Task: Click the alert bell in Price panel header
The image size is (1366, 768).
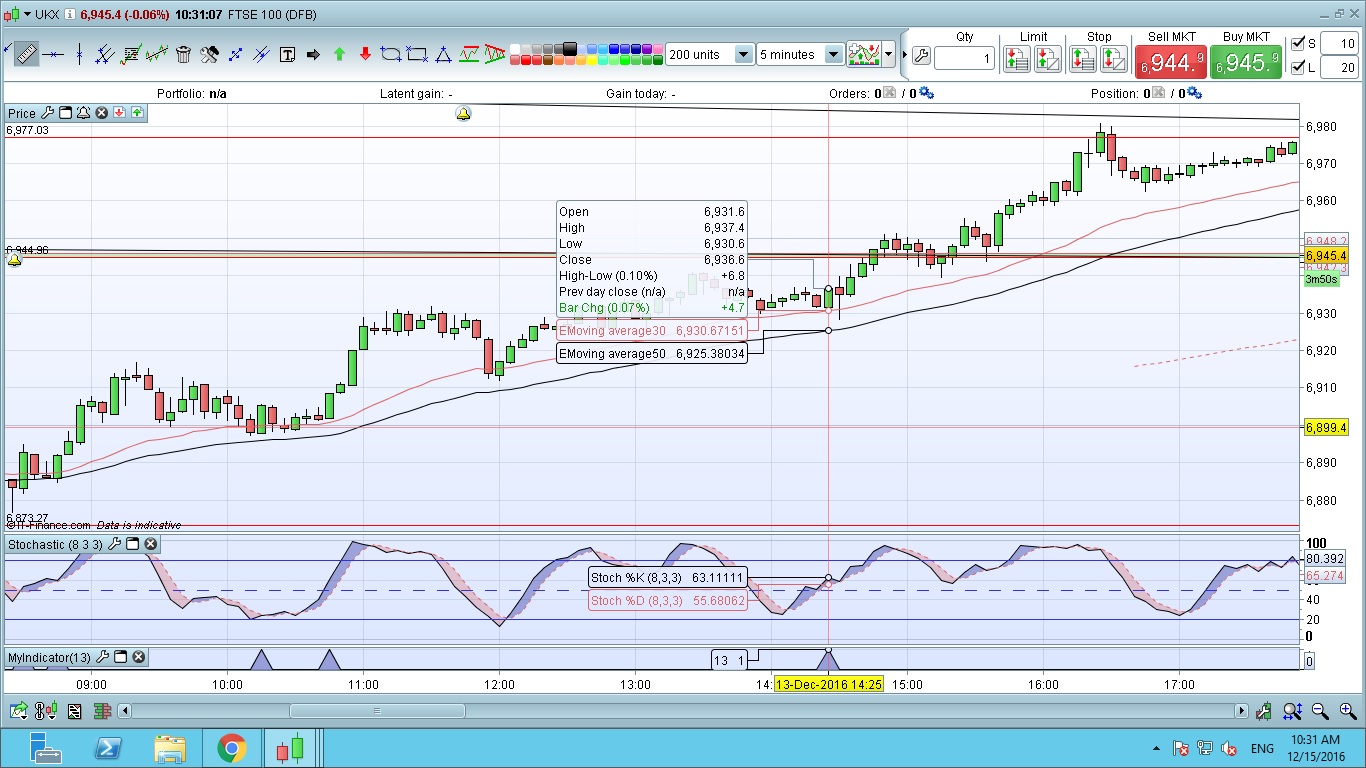Action: point(83,113)
